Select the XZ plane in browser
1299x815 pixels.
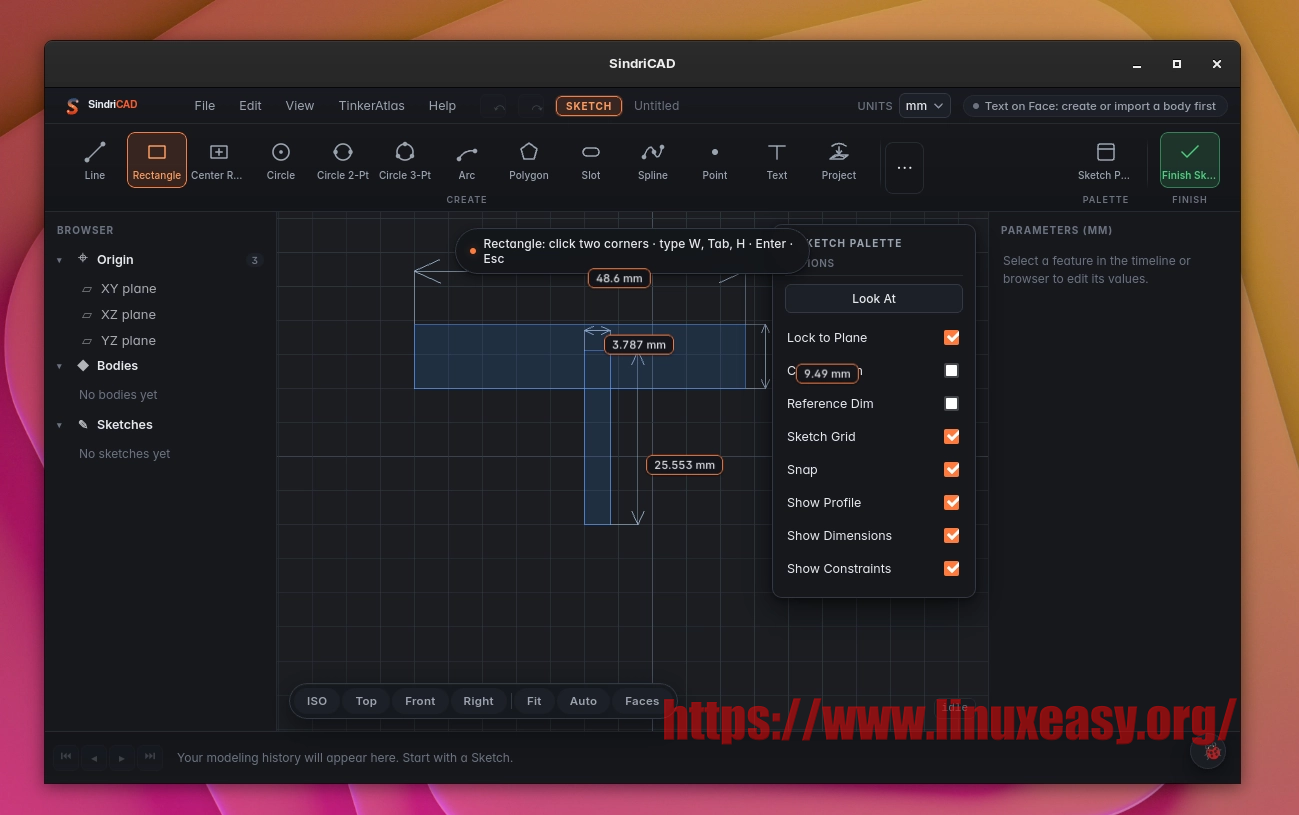(128, 315)
